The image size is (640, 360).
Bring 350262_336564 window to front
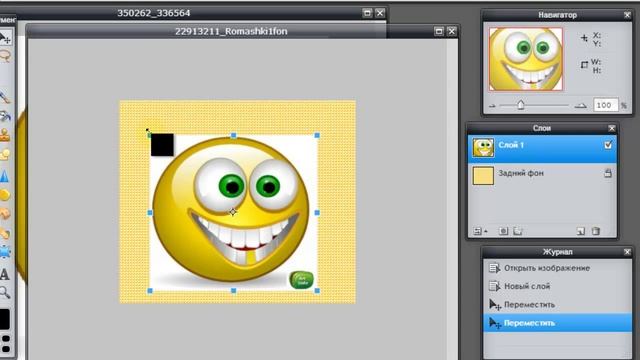click(x=154, y=13)
